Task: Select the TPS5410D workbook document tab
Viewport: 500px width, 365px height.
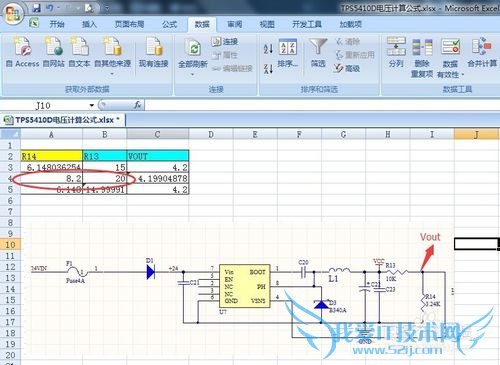Action: pyautogui.click(x=63, y=120)
